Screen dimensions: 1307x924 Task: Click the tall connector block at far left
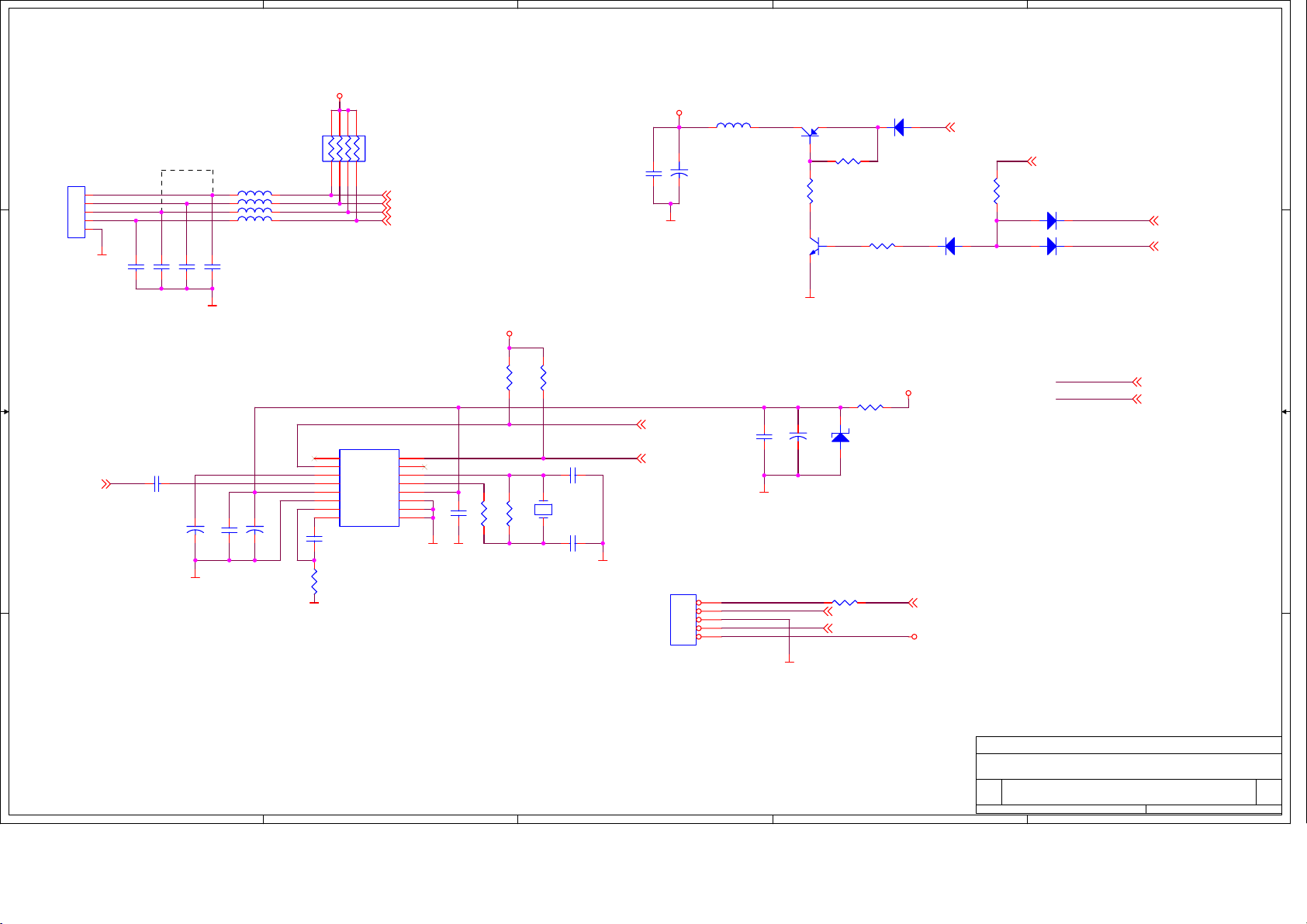pyautogui.click(x=76, y=212)
